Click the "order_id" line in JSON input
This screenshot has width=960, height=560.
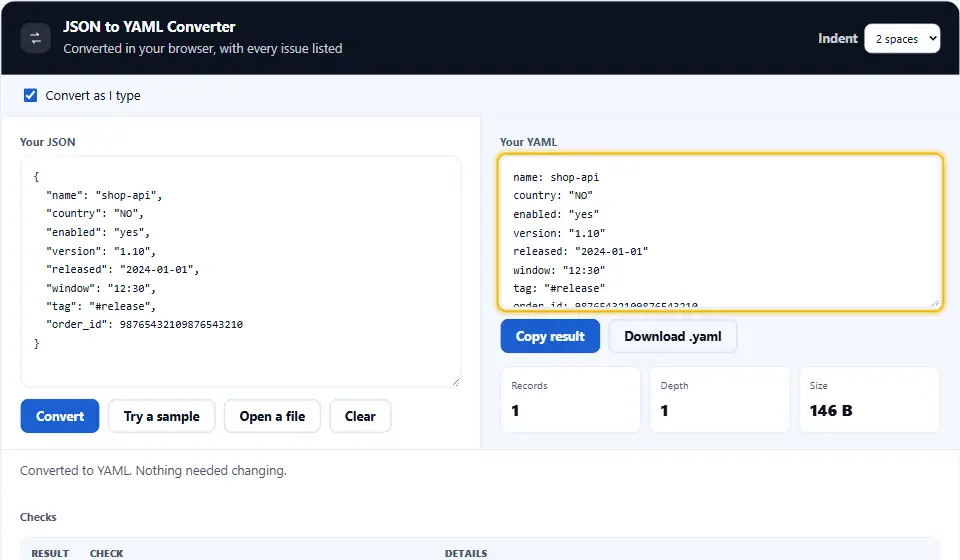[144, 324]
